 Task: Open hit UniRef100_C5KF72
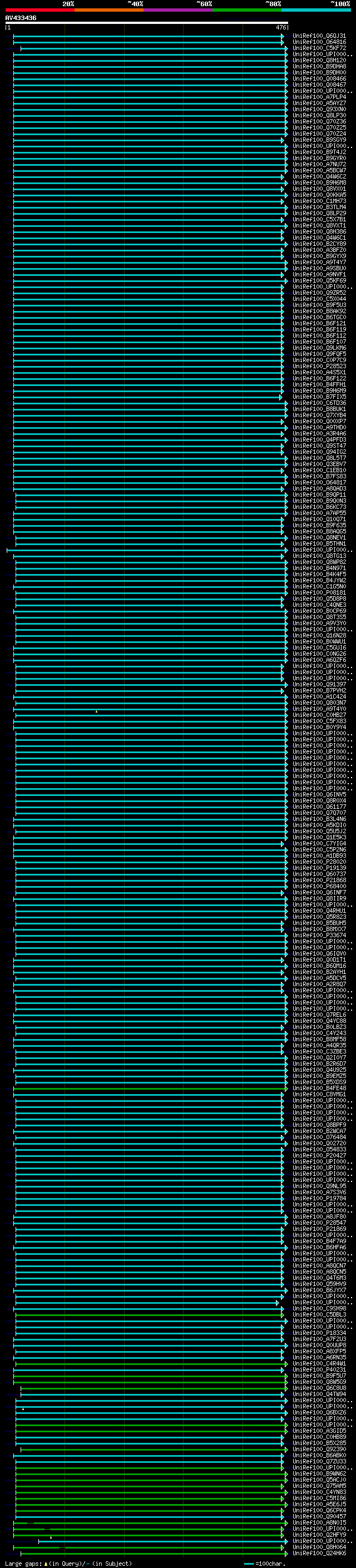[x=319, y=48]
